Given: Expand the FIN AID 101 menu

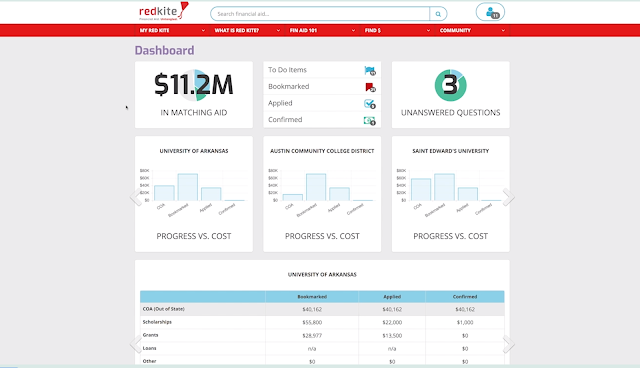Looking at the screenshot, I should (x=322, y=31).
